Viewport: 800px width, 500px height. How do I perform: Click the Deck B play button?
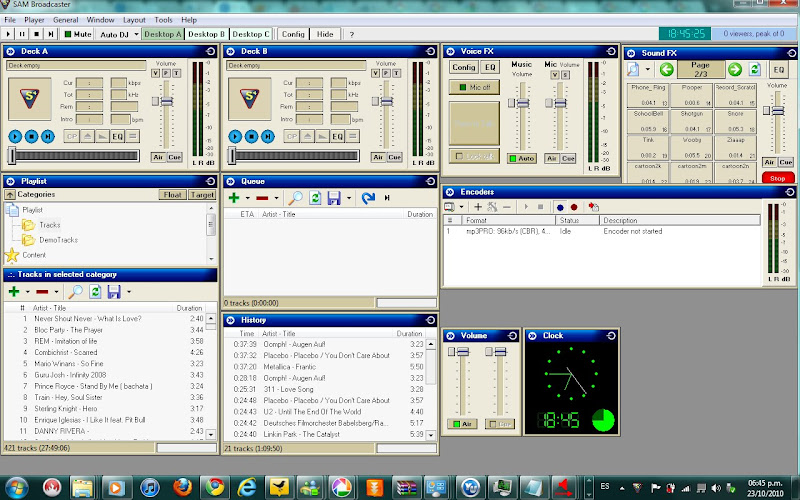(235, 136)
